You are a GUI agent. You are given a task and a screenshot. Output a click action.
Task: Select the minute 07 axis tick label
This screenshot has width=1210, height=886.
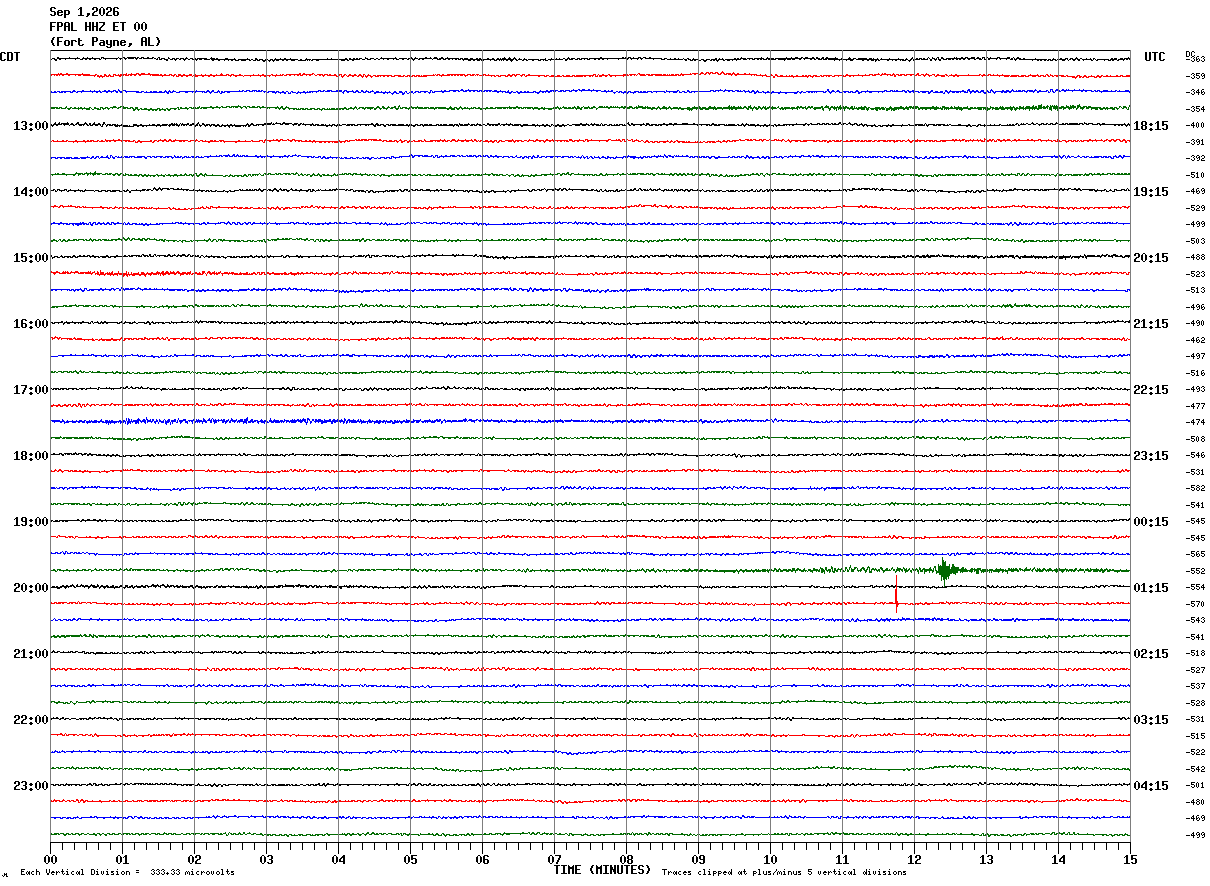click(554, 859)
